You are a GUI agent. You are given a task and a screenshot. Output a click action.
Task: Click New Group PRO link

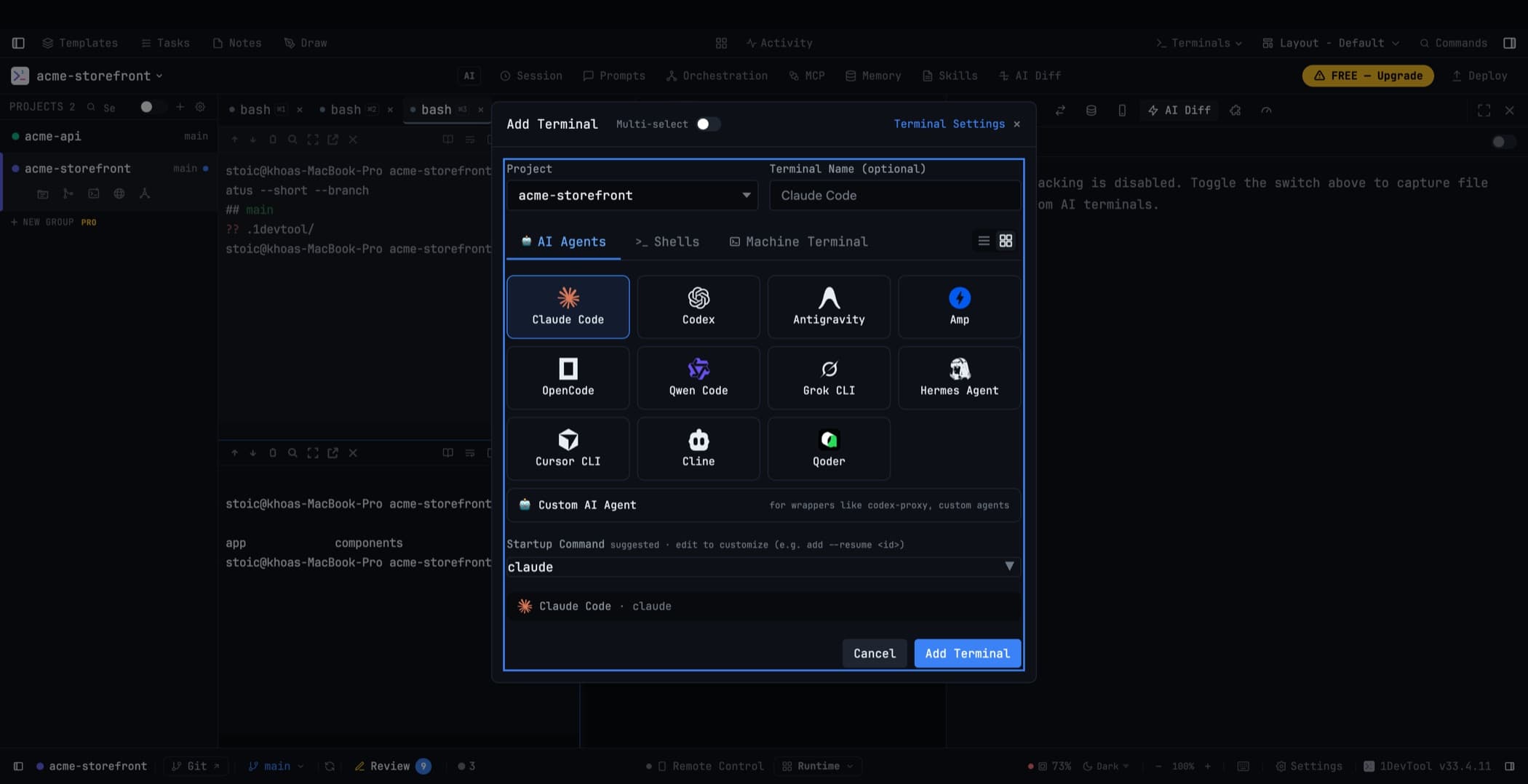[x=53, y=222]
